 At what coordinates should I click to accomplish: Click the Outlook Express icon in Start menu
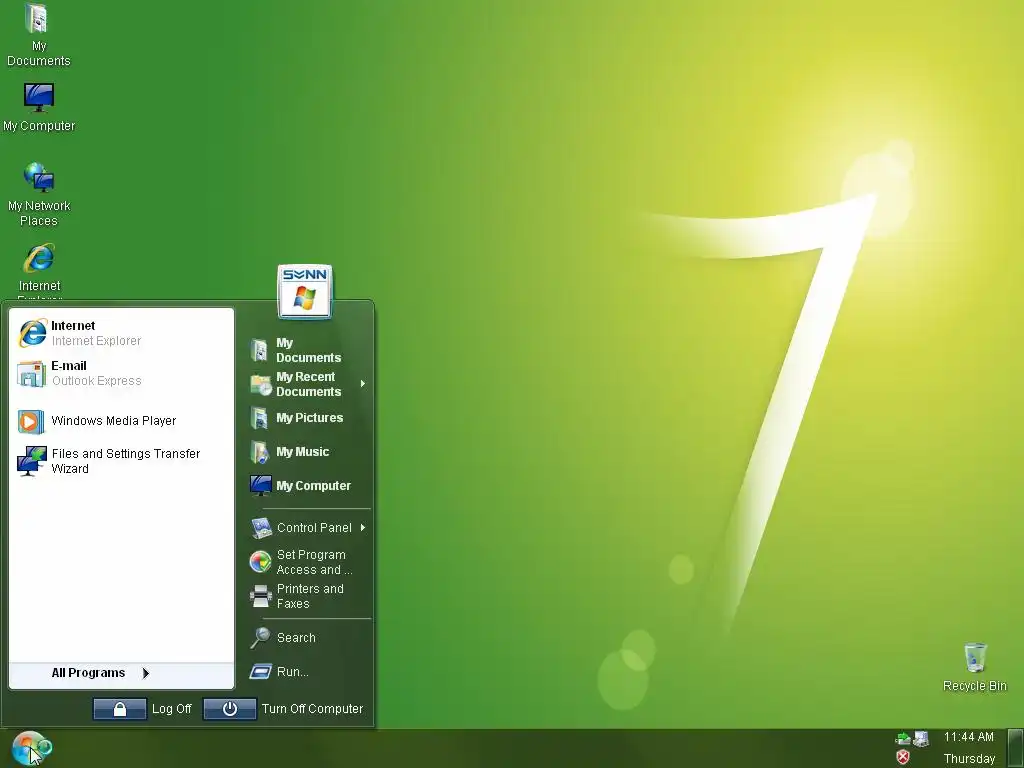(x=31, y=374)
